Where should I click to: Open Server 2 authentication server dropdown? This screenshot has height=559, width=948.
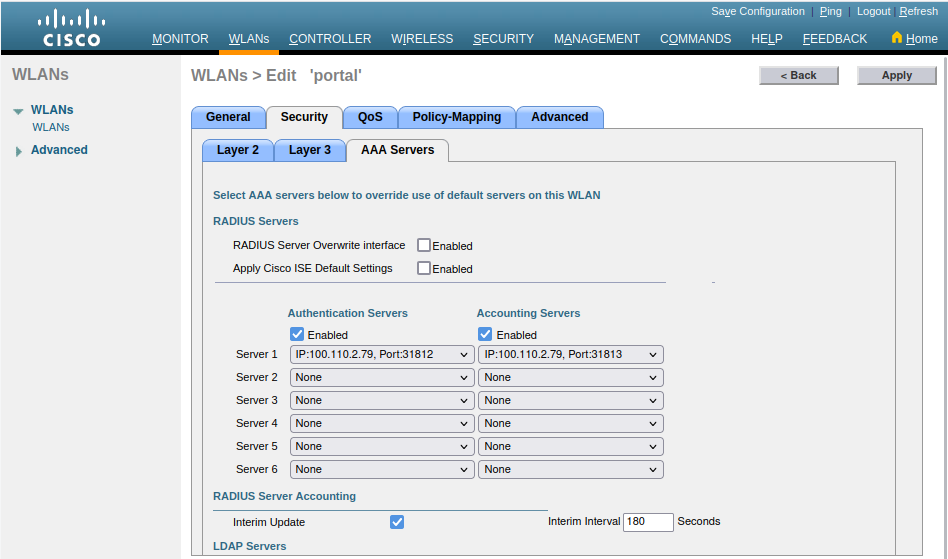382,377
